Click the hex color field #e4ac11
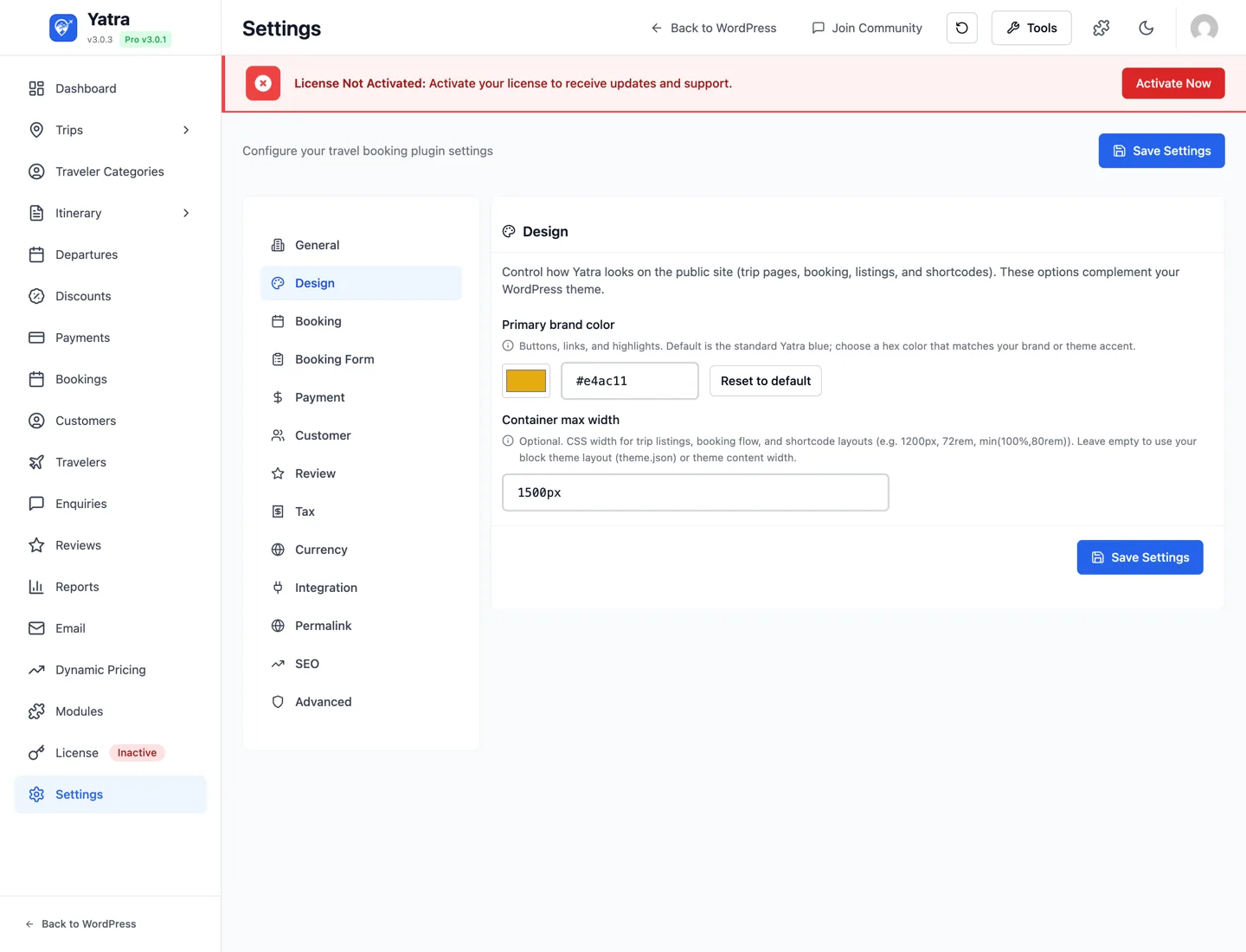The height and width of the screenshot is (952, 1246). (630, 381)
